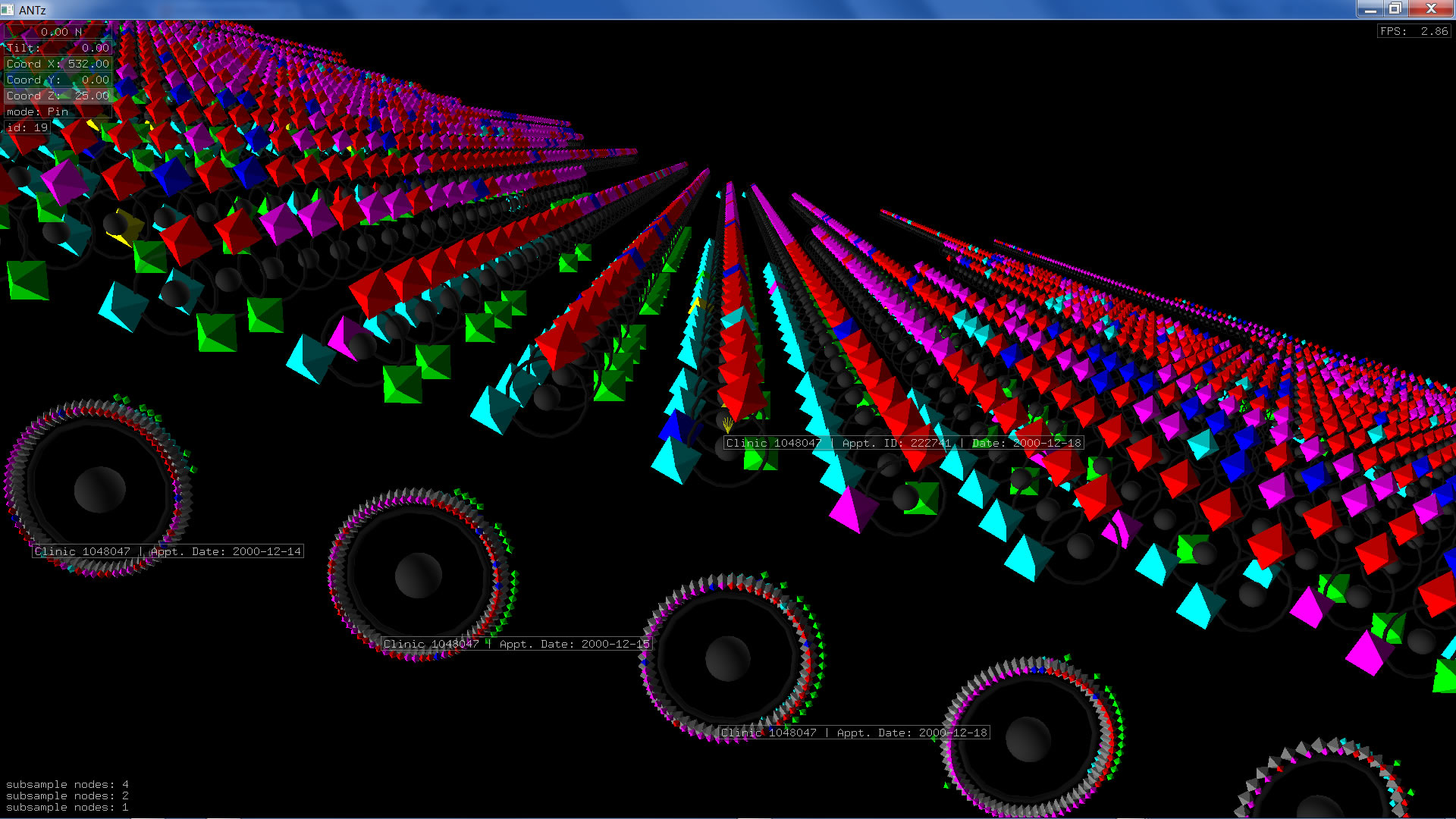Select the fourth ring node's center sphere
The height and width of the screenshot is (819, 1456).
(1028, 739)
